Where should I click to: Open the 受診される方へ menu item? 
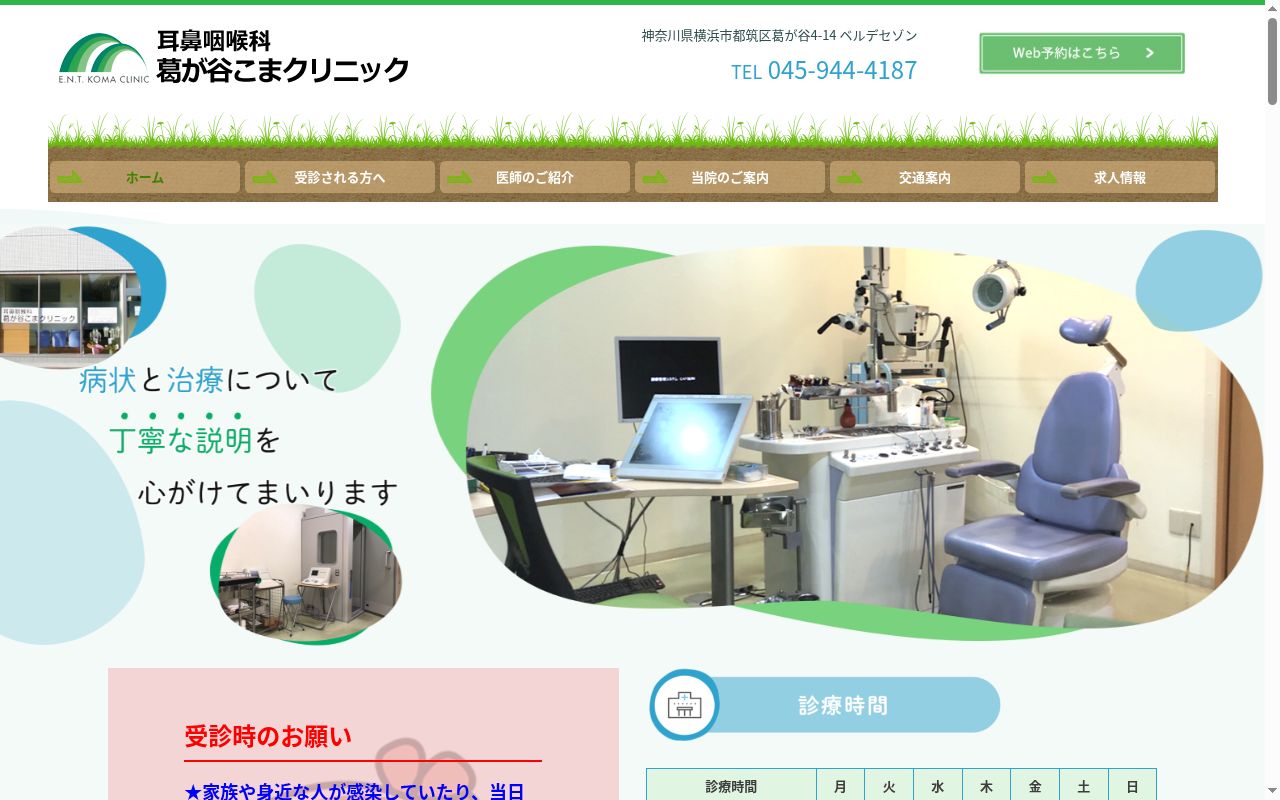pos(340,177)
